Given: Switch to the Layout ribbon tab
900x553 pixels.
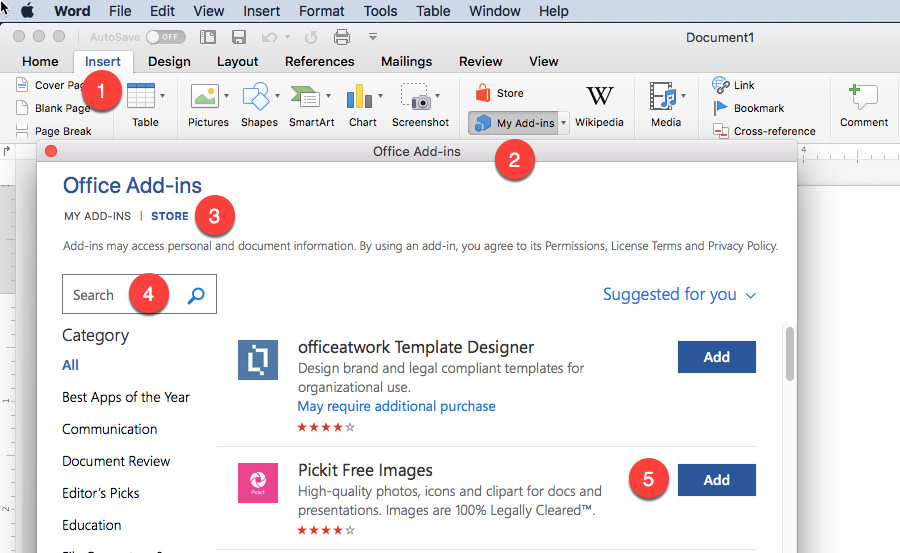Looking at the screenshot, I should tap(238, 61).
